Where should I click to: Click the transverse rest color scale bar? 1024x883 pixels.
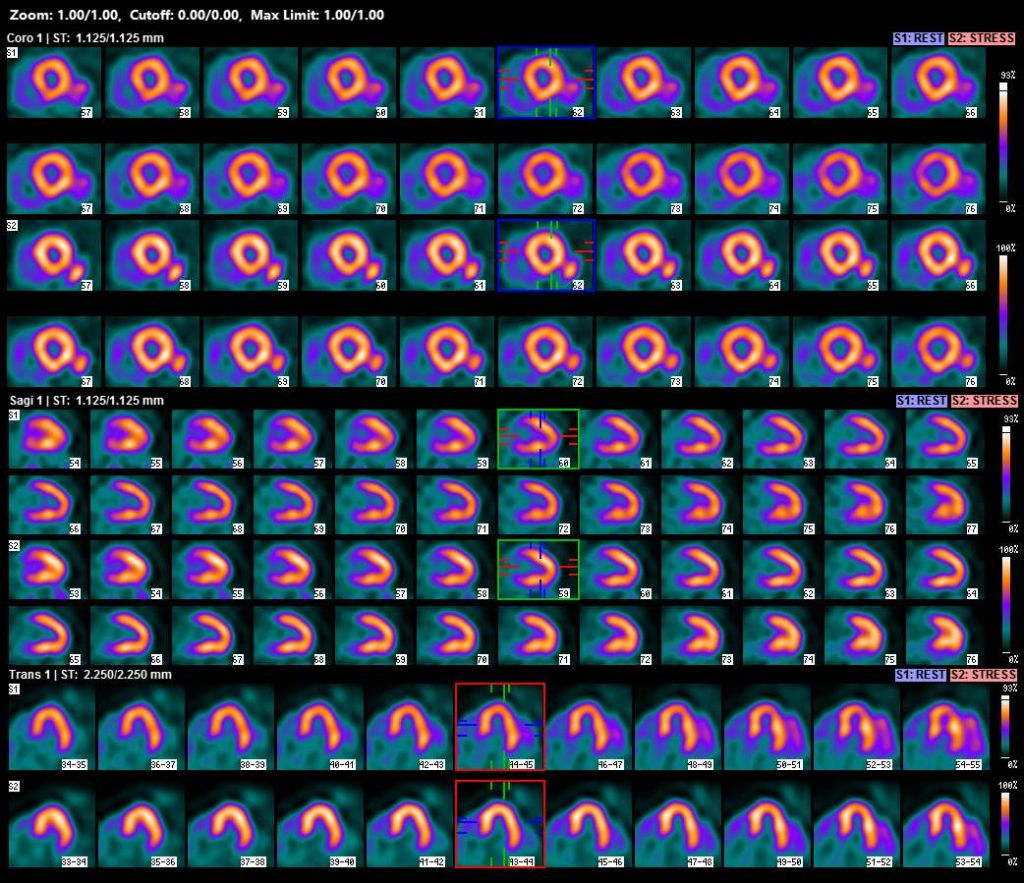[x=1003, y=727]
